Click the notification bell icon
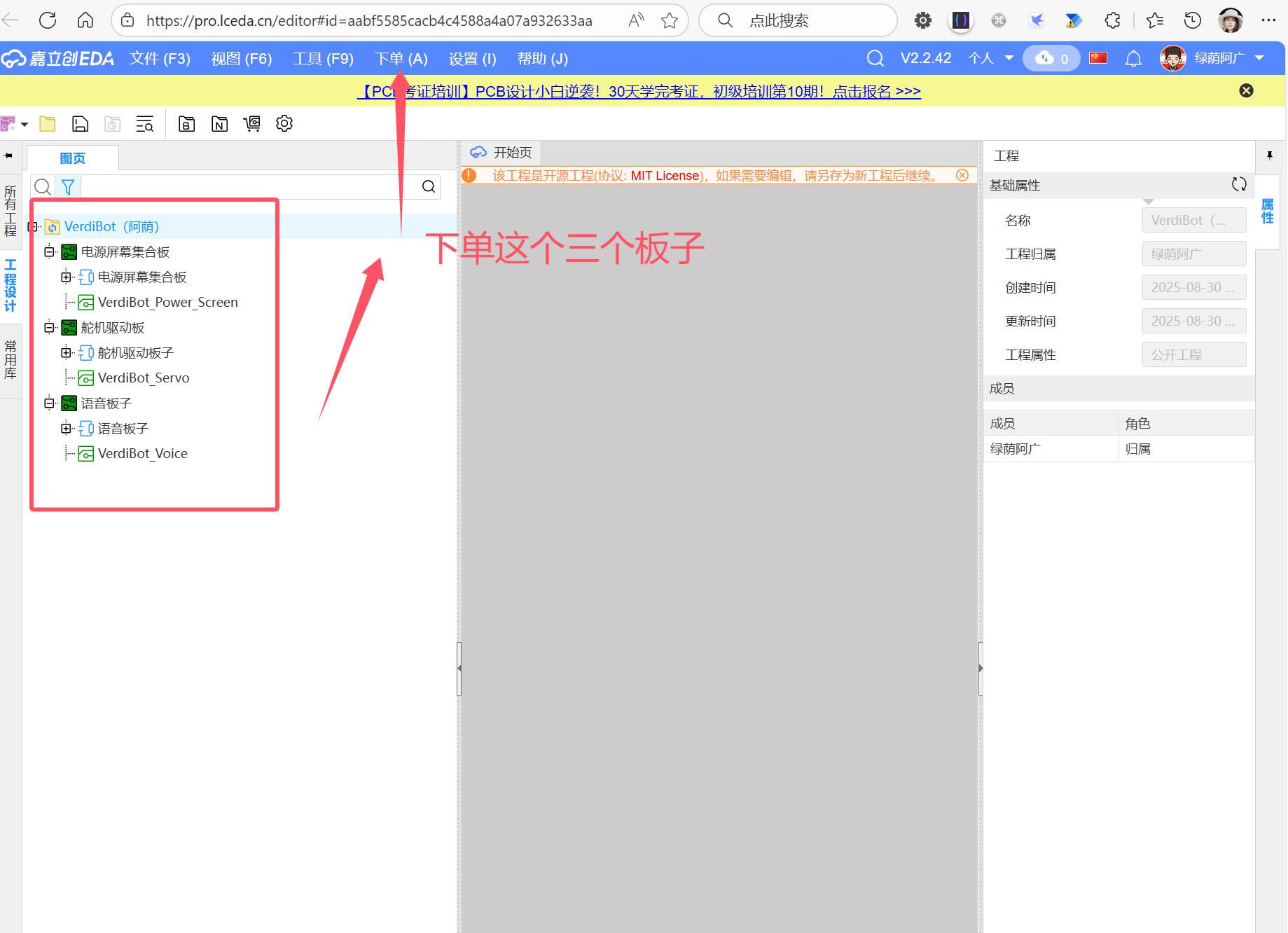This screenshot has width=1288, height=933. [1133, 59]
